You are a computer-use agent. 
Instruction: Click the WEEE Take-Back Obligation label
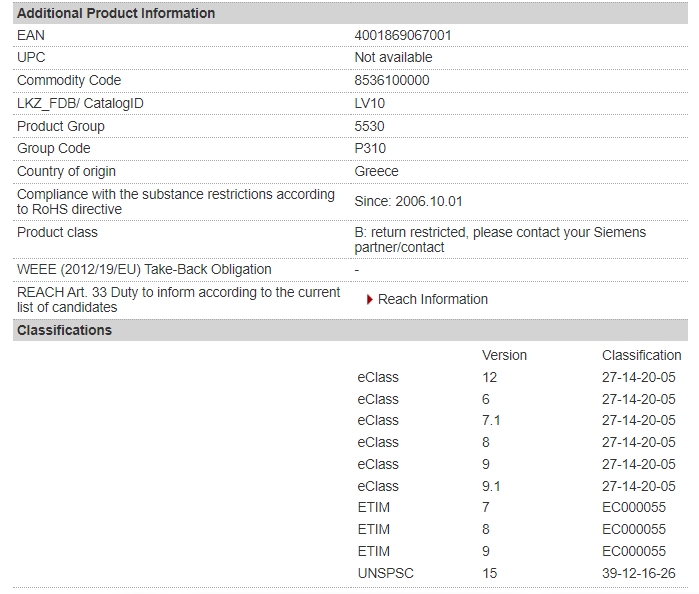144,269
